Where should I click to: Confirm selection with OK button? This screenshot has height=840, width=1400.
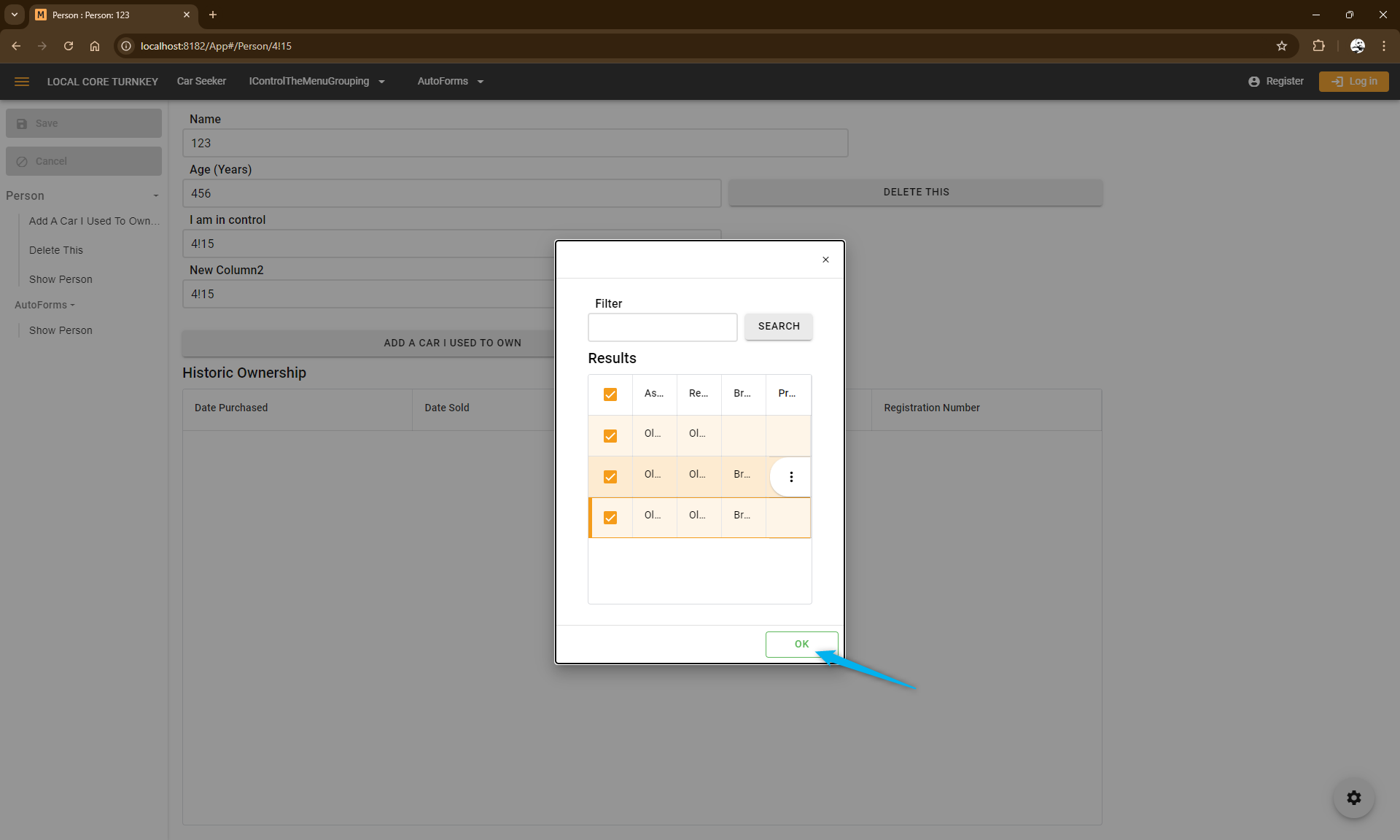coord(801,644)
